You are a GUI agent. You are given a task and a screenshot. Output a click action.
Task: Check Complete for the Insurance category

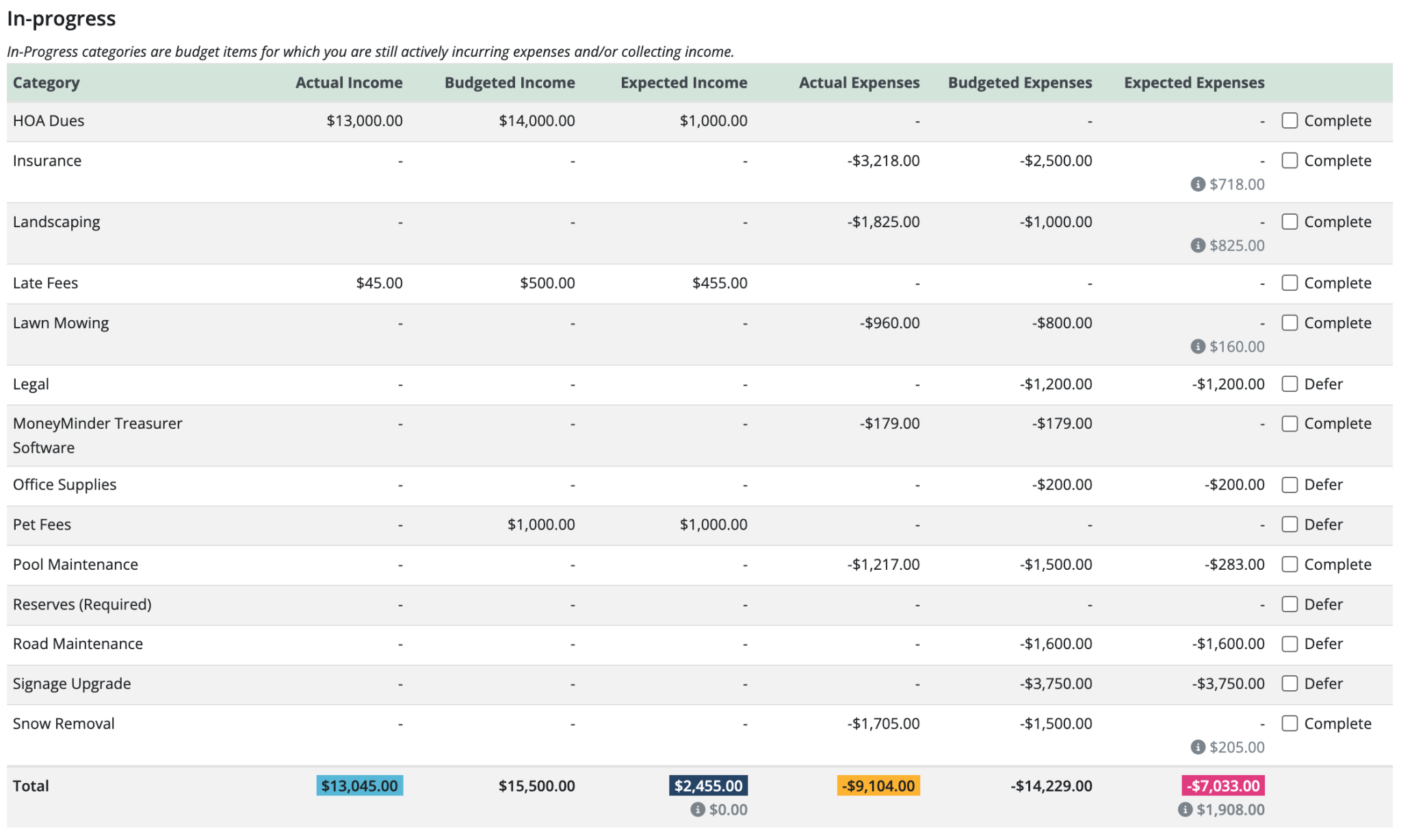(x=1290, y=161)
